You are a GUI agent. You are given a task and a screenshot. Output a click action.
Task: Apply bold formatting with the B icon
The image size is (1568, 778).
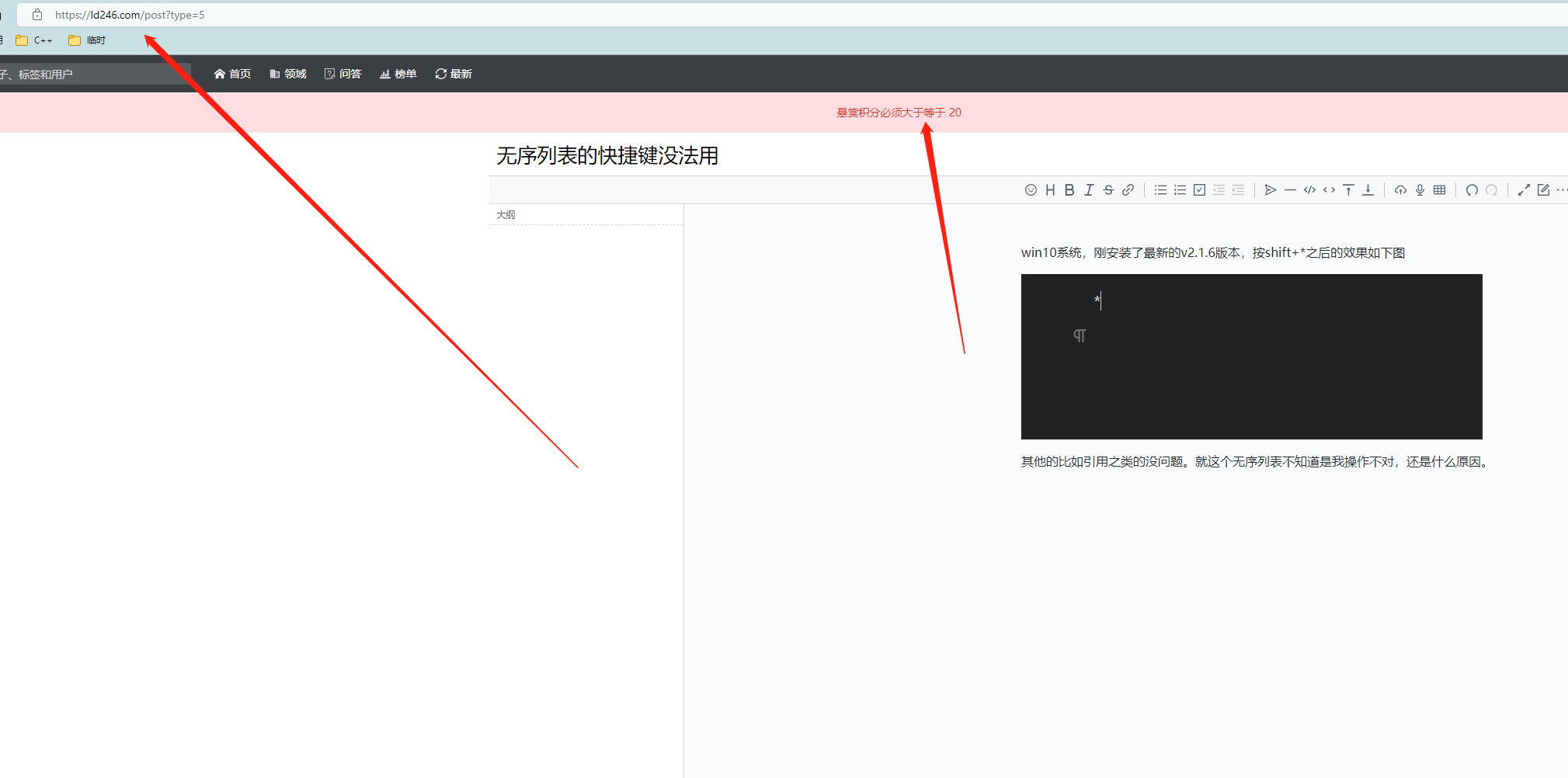coord(1069,189)
